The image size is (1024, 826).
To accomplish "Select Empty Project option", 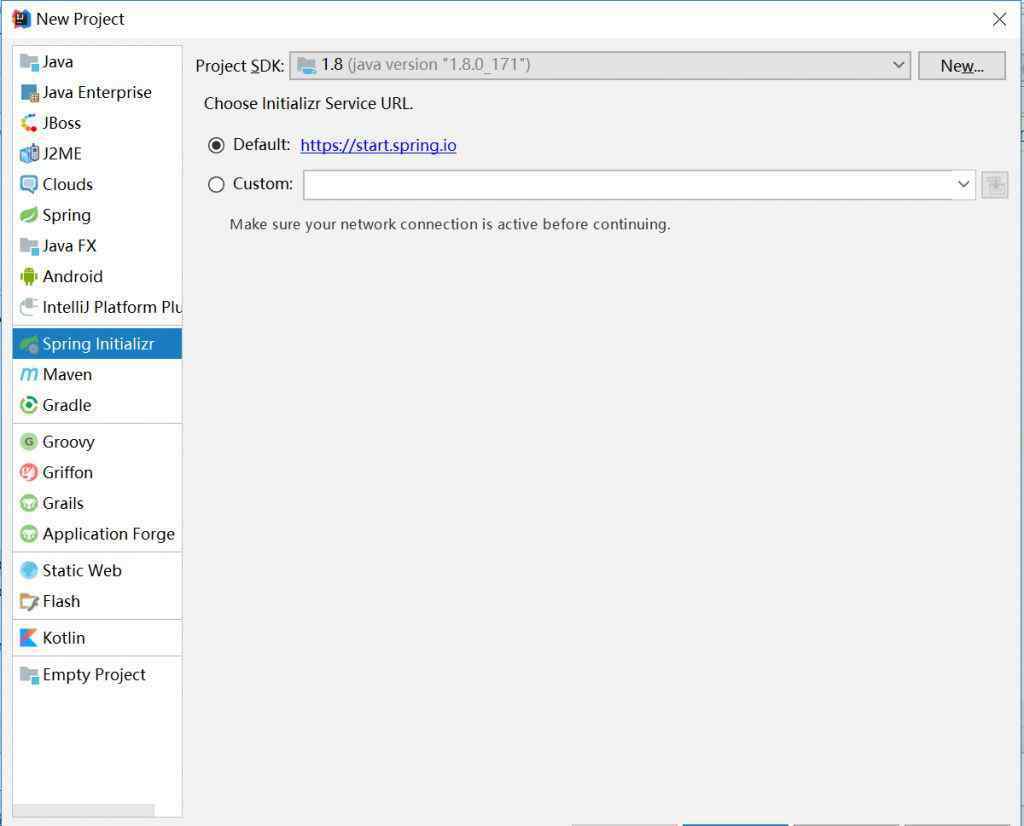I will 93,675.
